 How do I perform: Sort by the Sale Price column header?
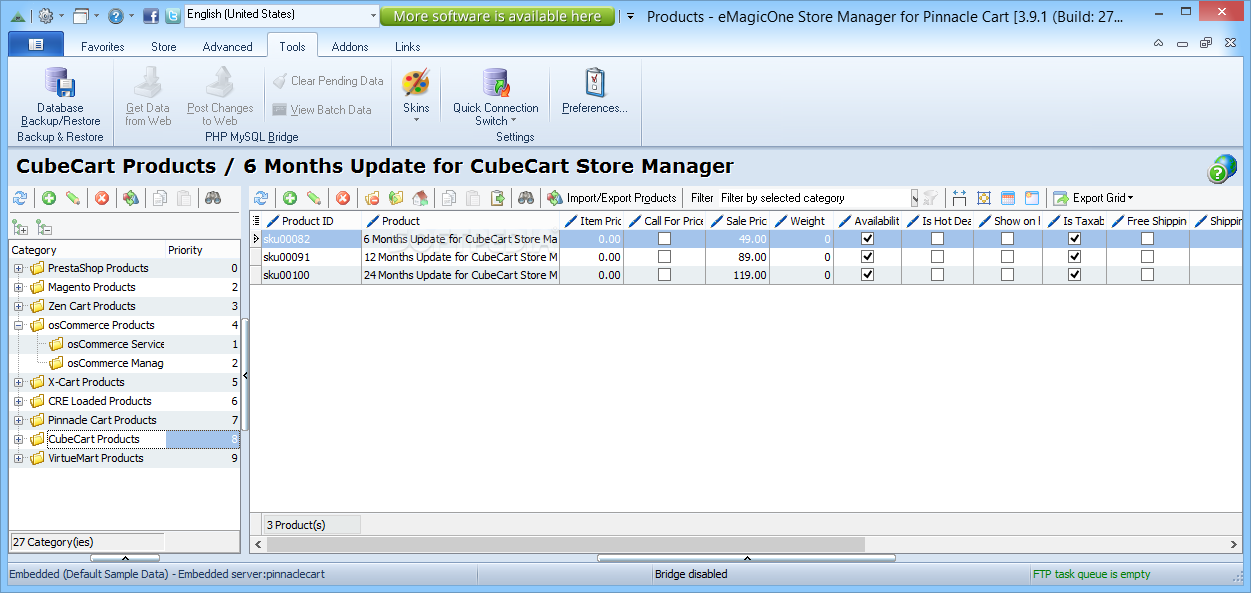click(x=739, y=221)
